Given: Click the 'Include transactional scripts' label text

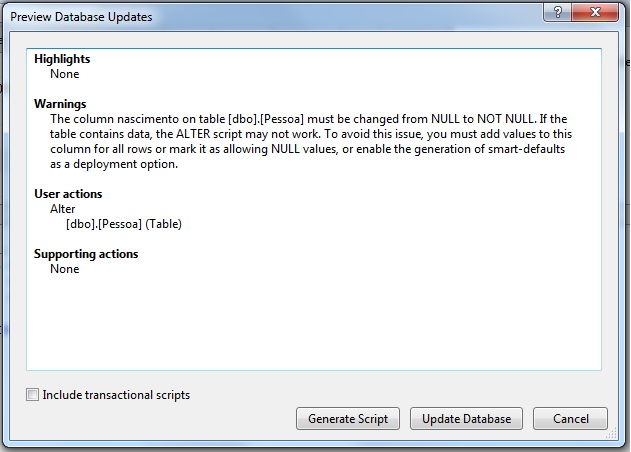Looking at the screenshot, I should 116,395.
